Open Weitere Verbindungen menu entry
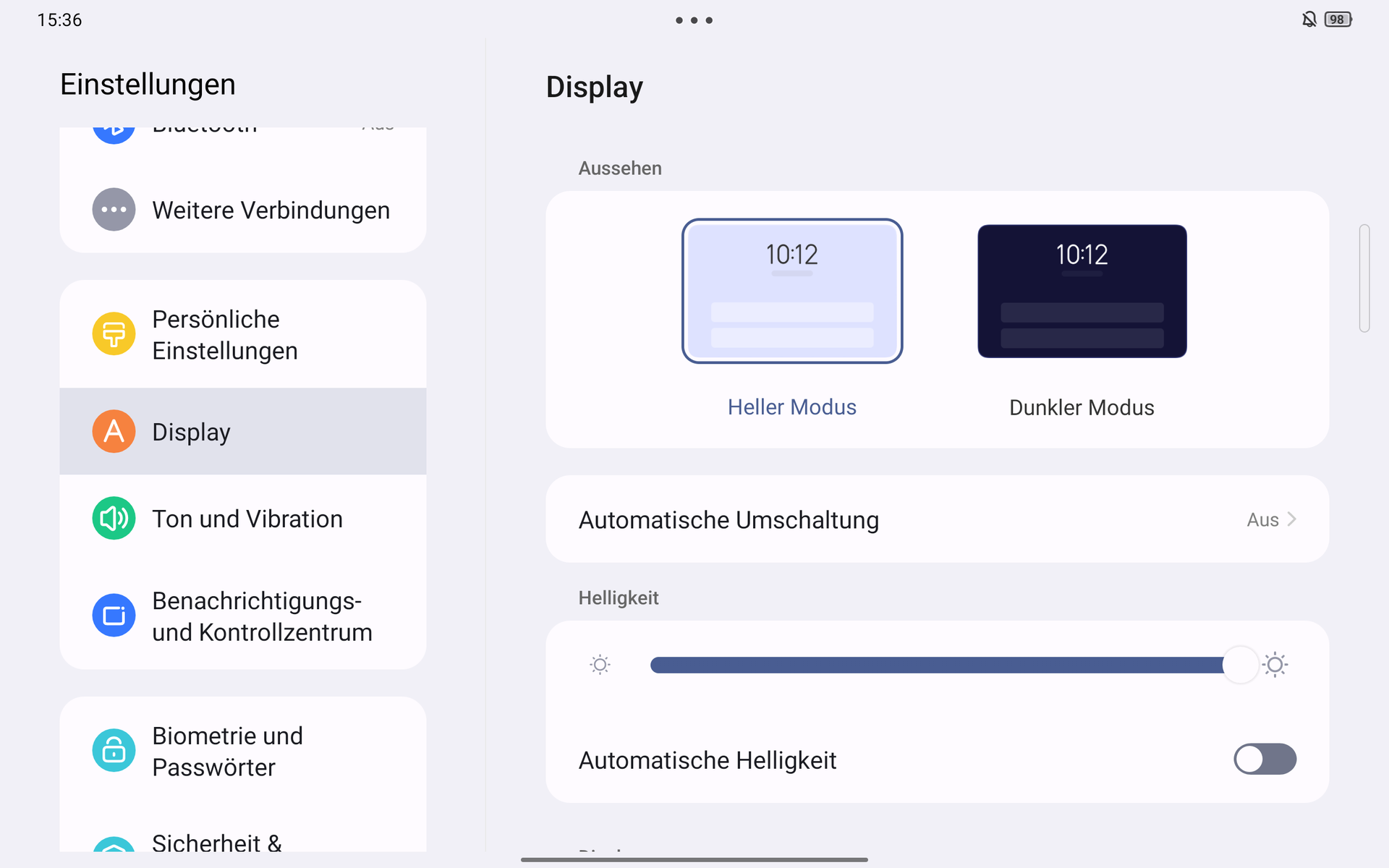 [271, 210]
